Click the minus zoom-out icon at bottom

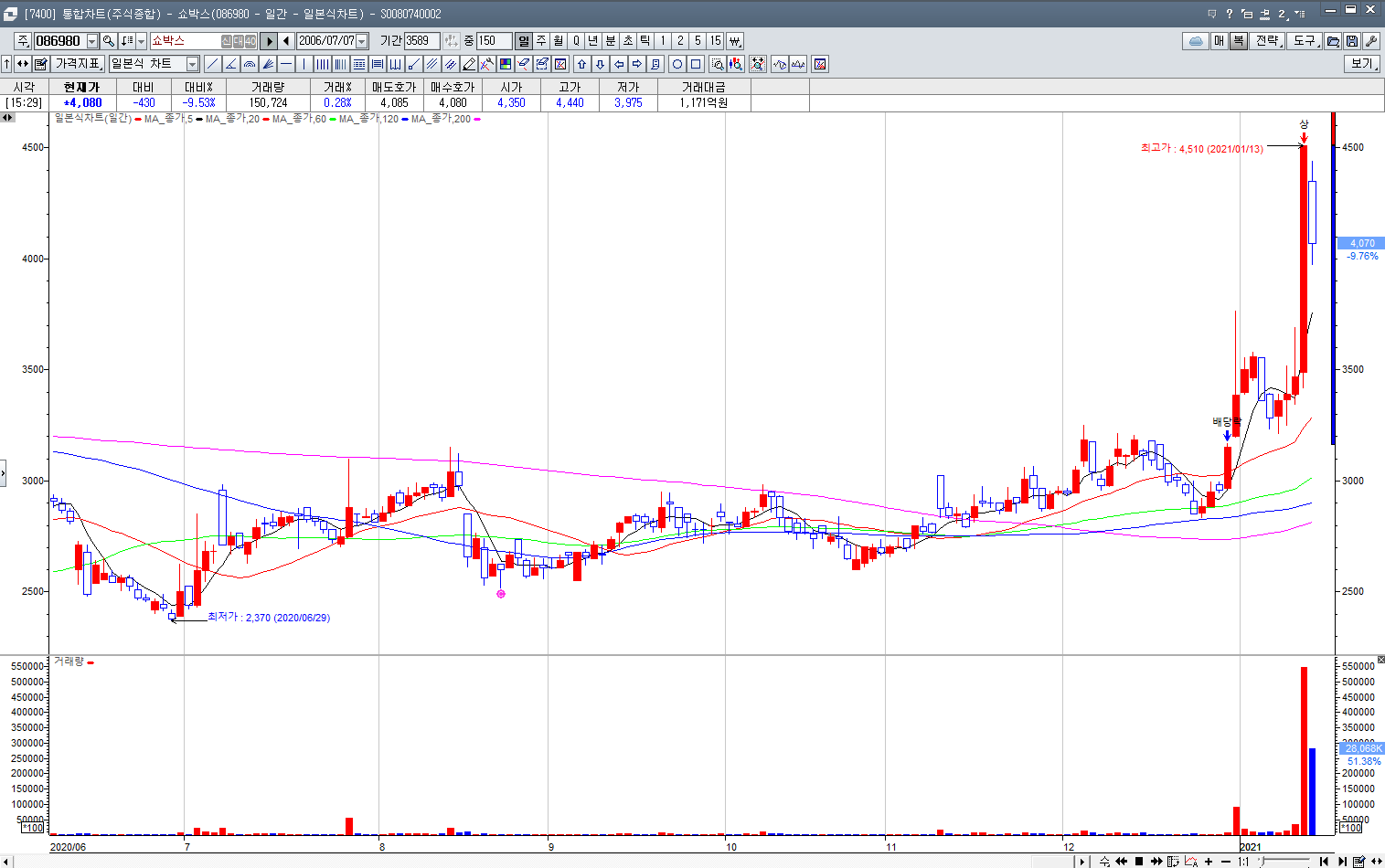(1226, 861)
